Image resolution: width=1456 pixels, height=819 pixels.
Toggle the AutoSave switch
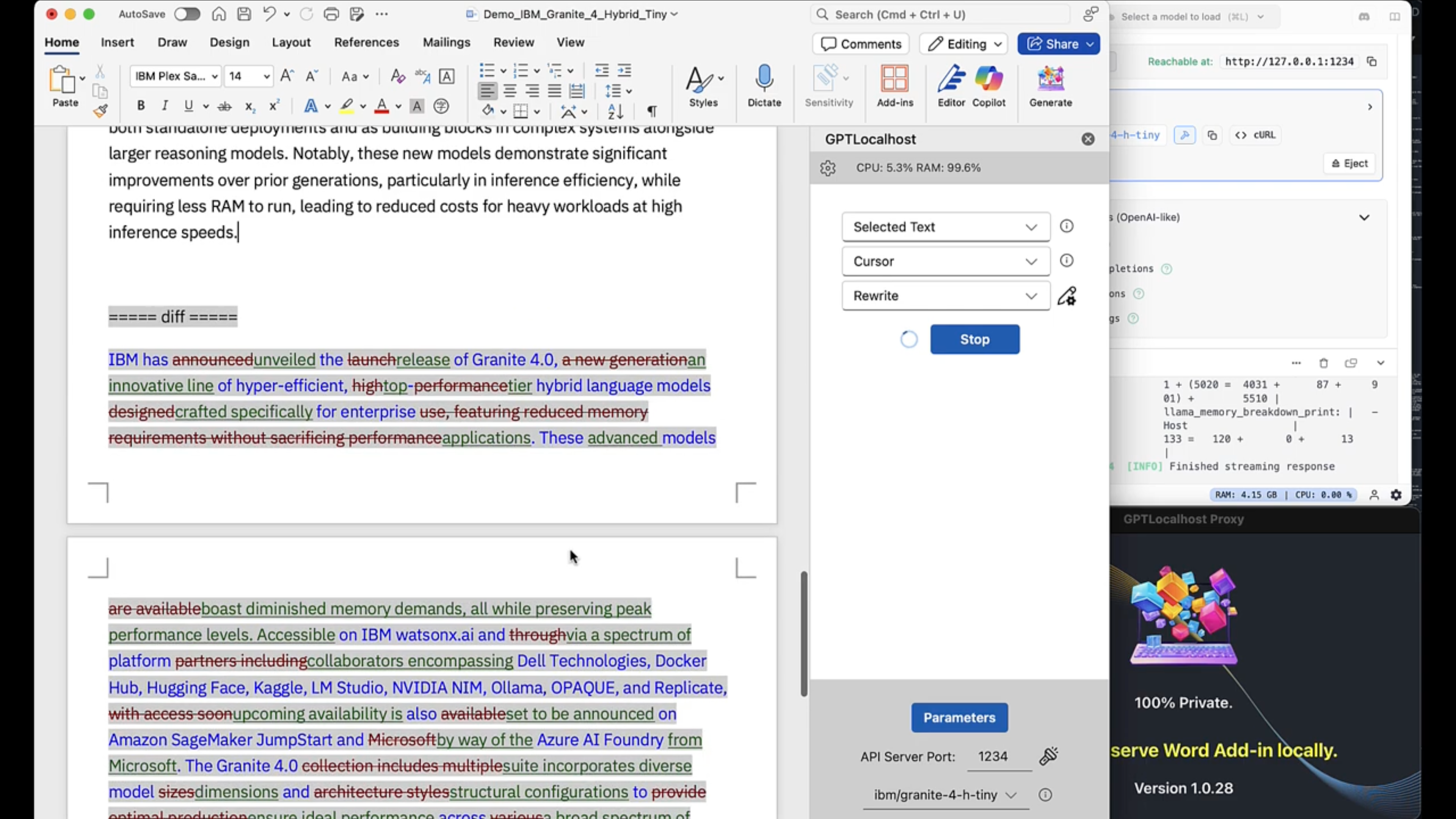pyautogui.click(x=187, y=14)
